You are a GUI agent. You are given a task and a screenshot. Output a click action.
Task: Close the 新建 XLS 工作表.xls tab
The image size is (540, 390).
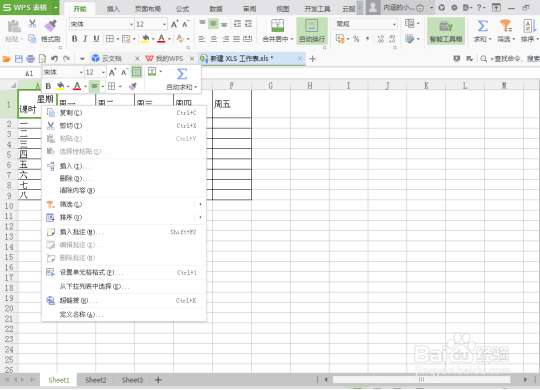coord(300,59)
